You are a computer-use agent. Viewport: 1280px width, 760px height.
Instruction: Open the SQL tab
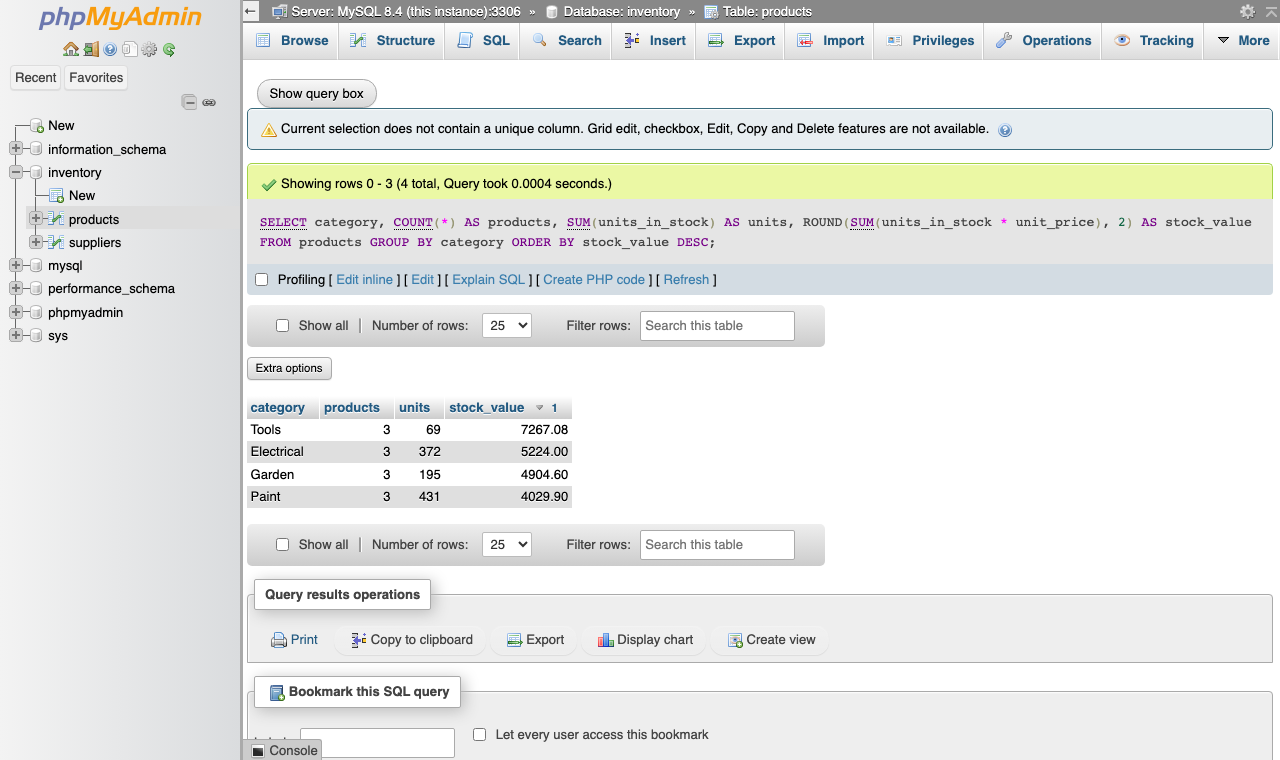pyautogui.click(x=483, y=41)
